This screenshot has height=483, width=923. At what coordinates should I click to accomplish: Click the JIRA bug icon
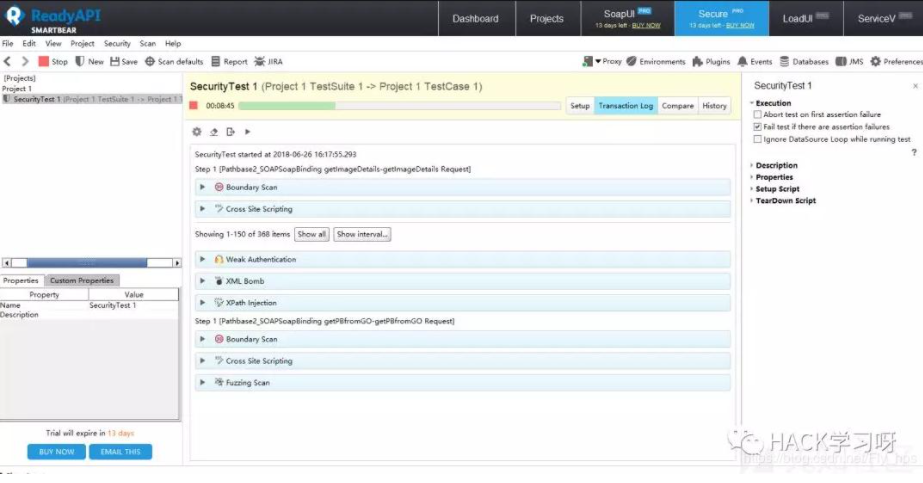259,61
